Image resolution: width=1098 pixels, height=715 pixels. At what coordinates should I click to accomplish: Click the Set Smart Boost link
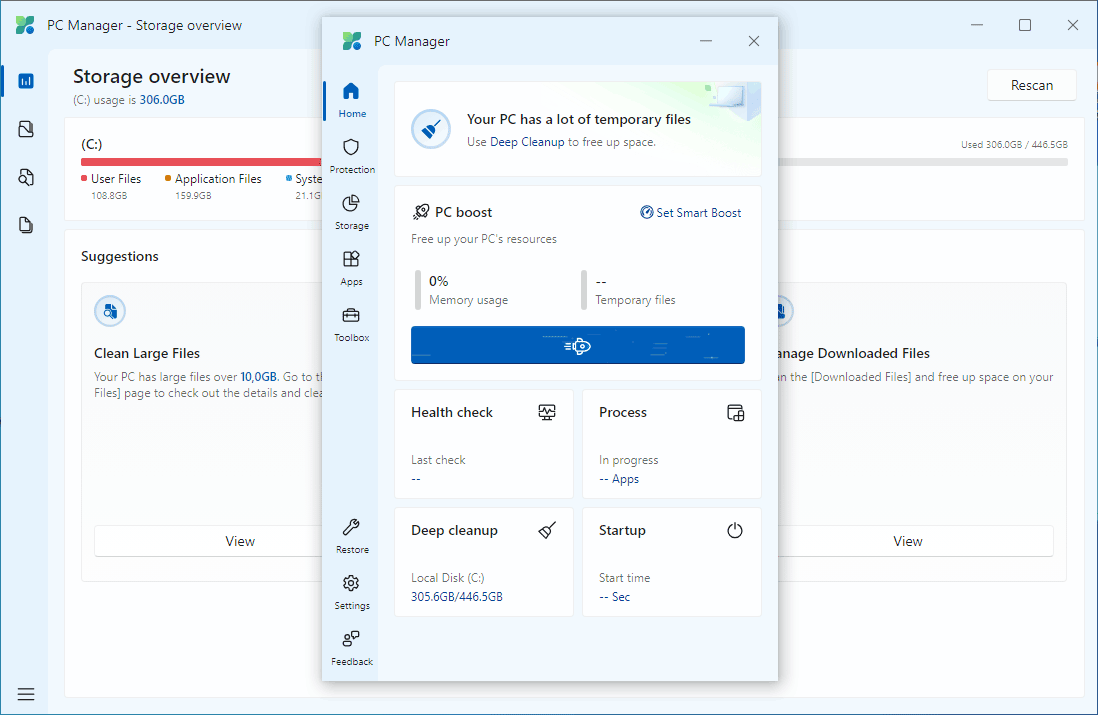coord(691,213)
